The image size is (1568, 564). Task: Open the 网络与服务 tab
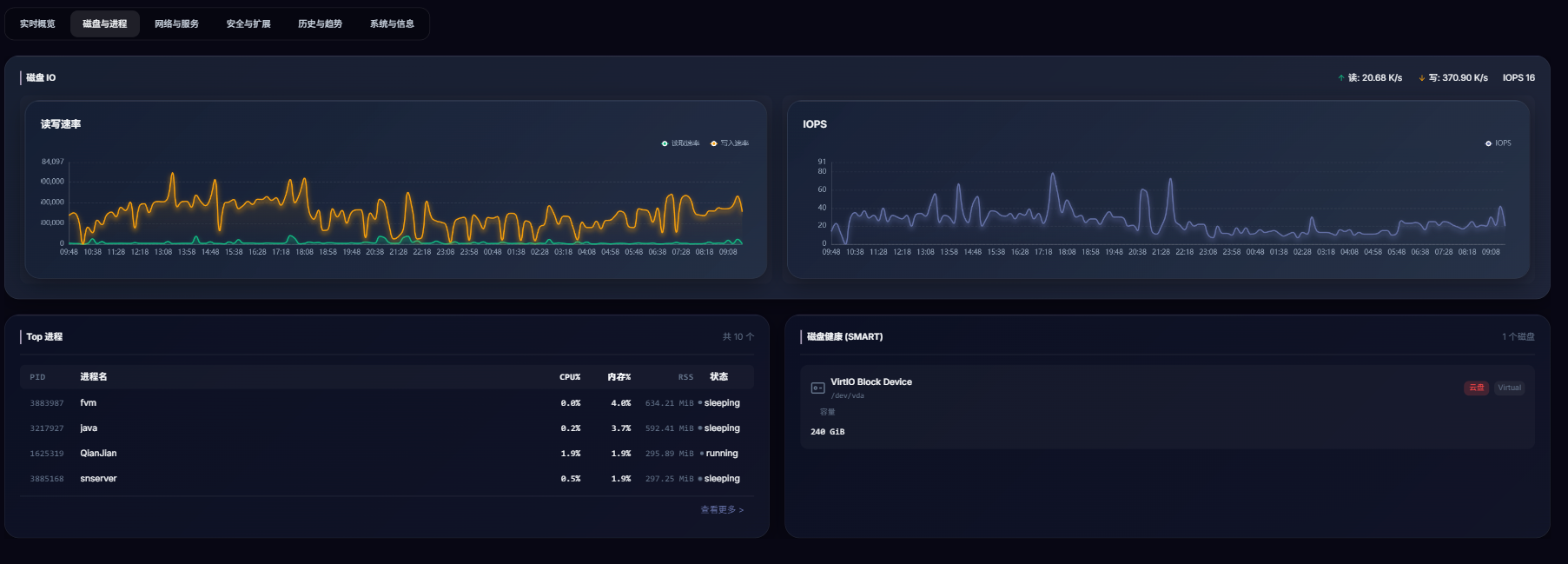click(176, 24)
